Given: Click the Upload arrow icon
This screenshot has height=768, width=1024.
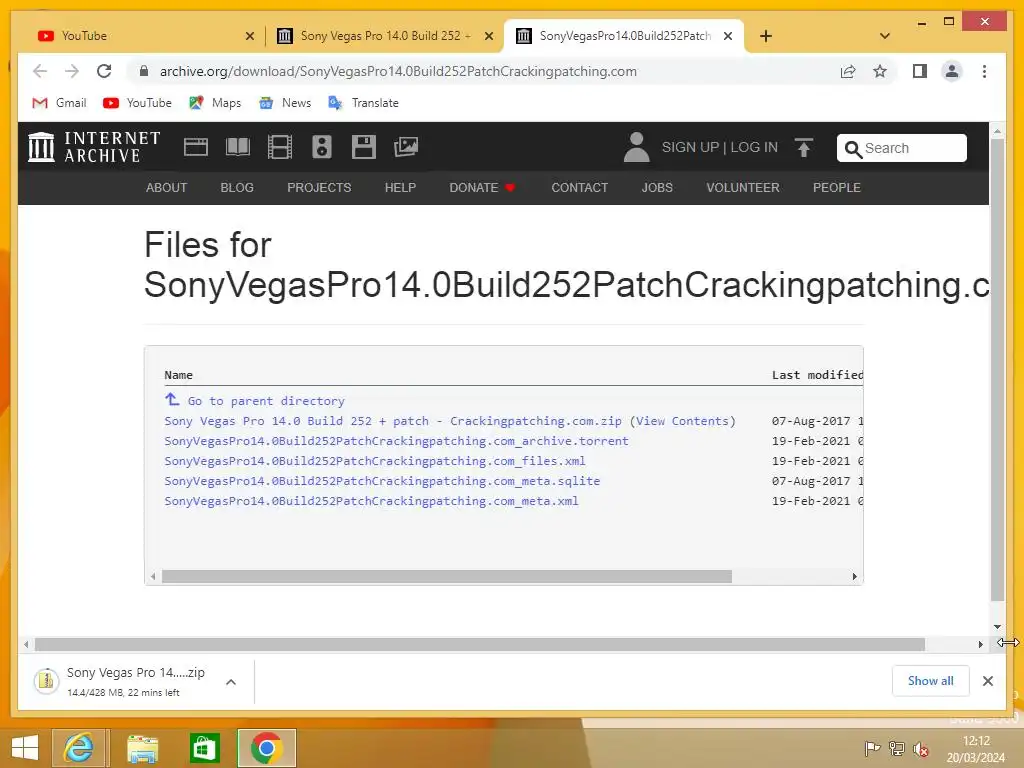Looking at the screenshot, I should point(804,148).
